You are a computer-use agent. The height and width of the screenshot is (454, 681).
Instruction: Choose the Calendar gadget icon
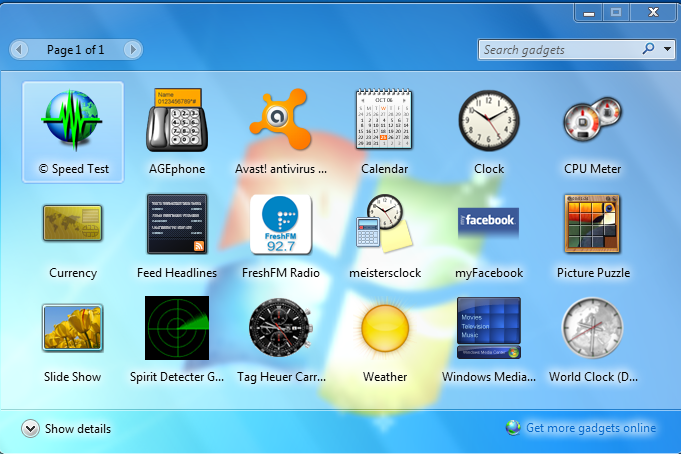[384, 119]
